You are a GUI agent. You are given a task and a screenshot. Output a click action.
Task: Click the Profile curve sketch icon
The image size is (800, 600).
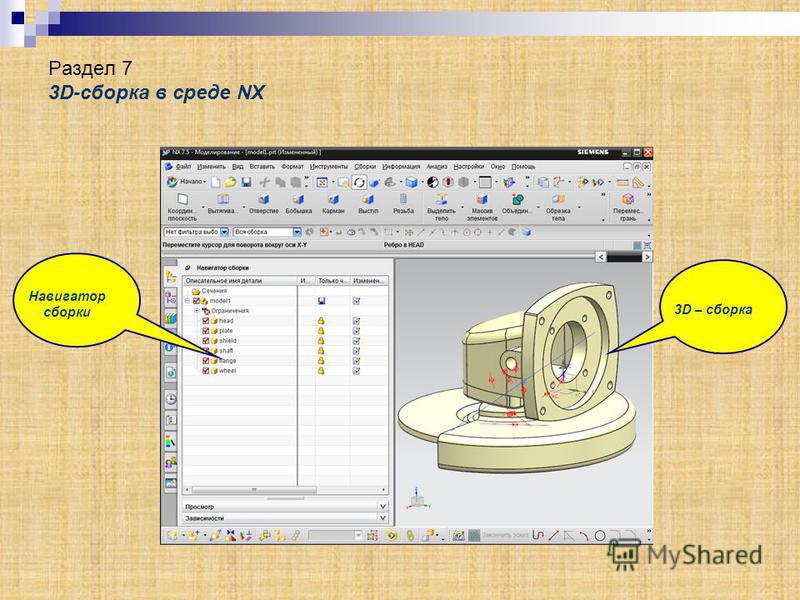(538, 535)
